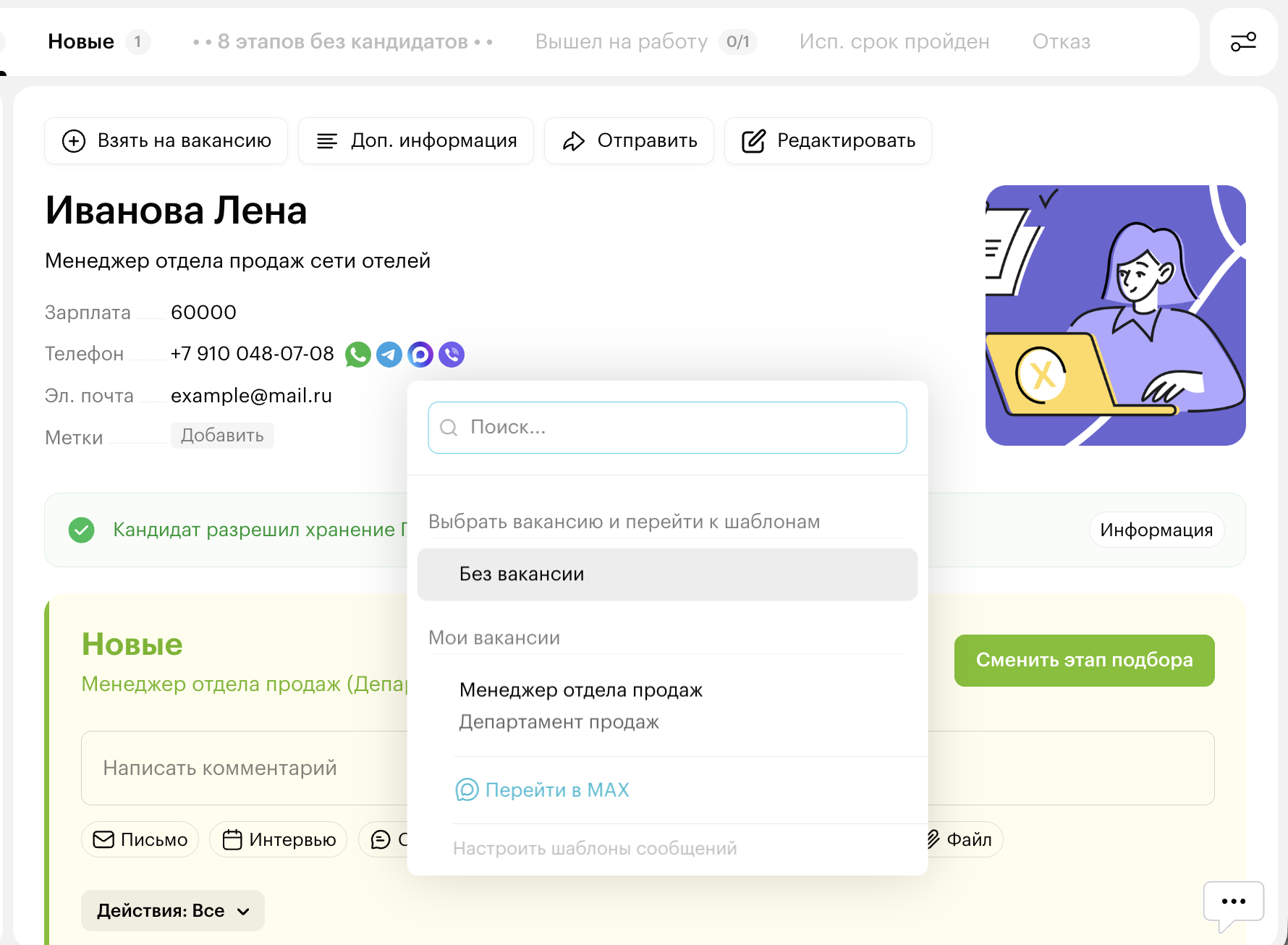Click the Viber icon next to phone
Viewport: 1288px width, 945px height.
click(x=452, y=355)
